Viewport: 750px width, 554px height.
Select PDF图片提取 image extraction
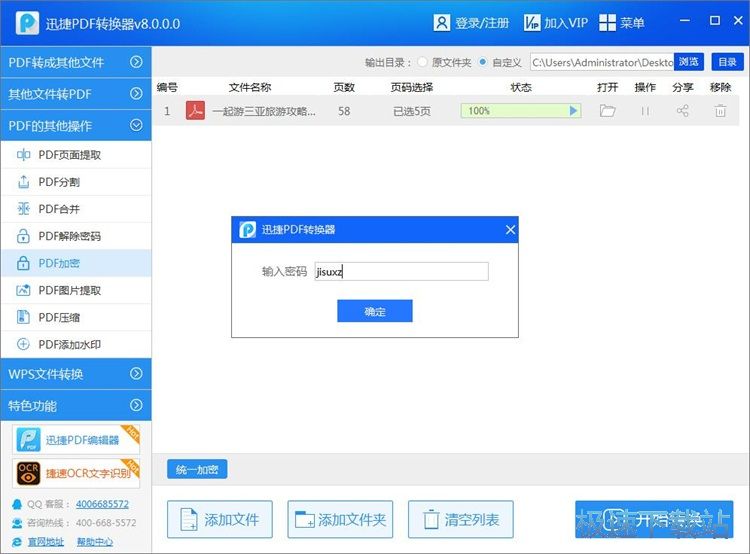coord(76,290)
